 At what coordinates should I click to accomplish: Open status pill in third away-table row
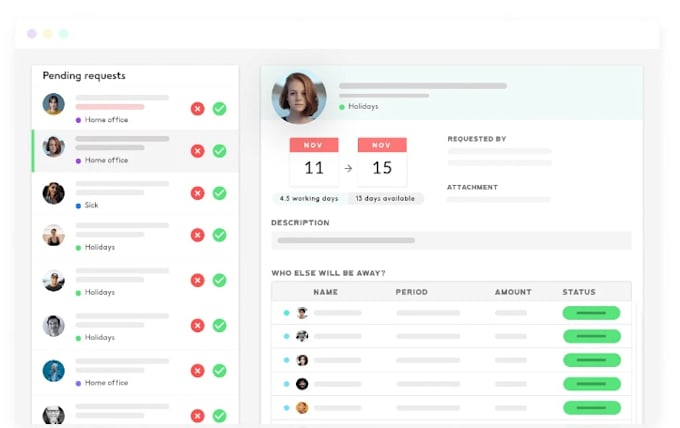click(x=591, y=360)
